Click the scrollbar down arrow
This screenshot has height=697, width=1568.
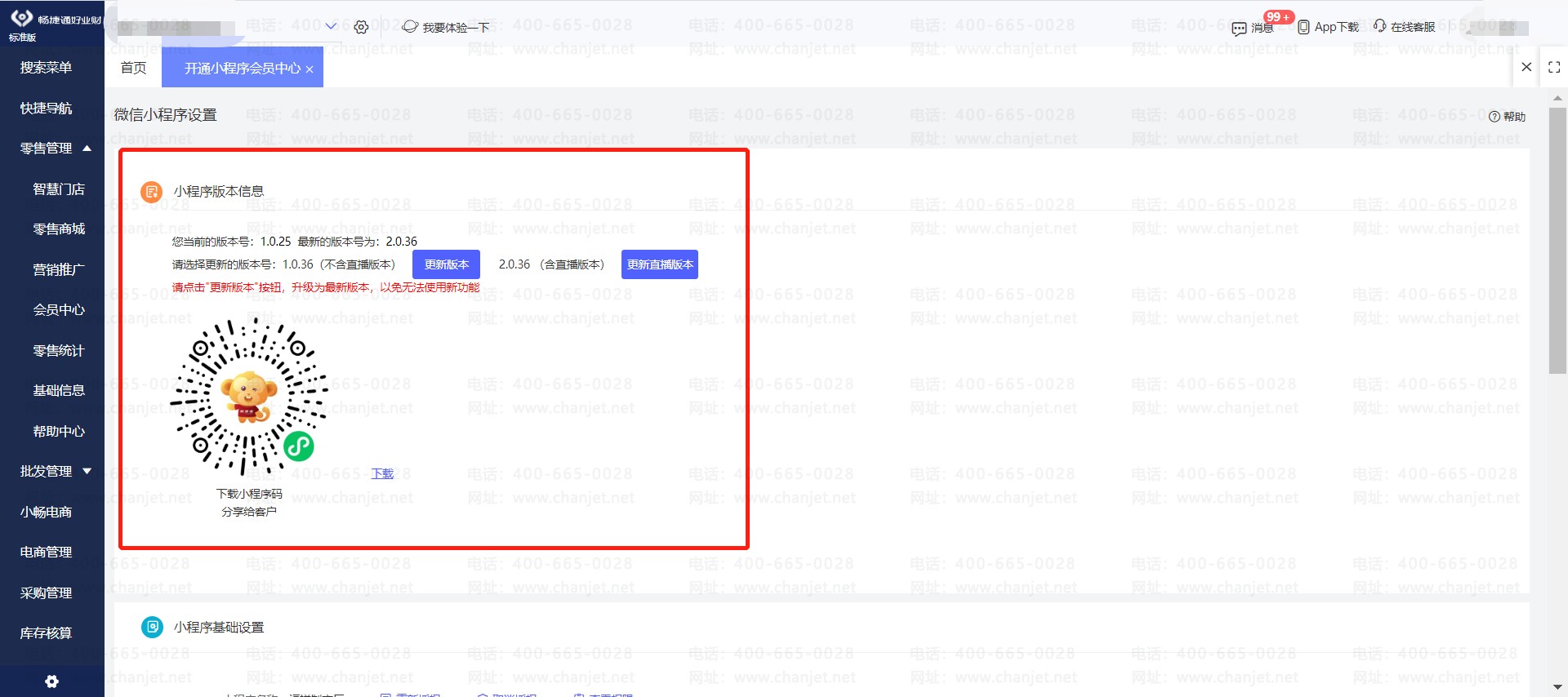(x=1557, y=688)
